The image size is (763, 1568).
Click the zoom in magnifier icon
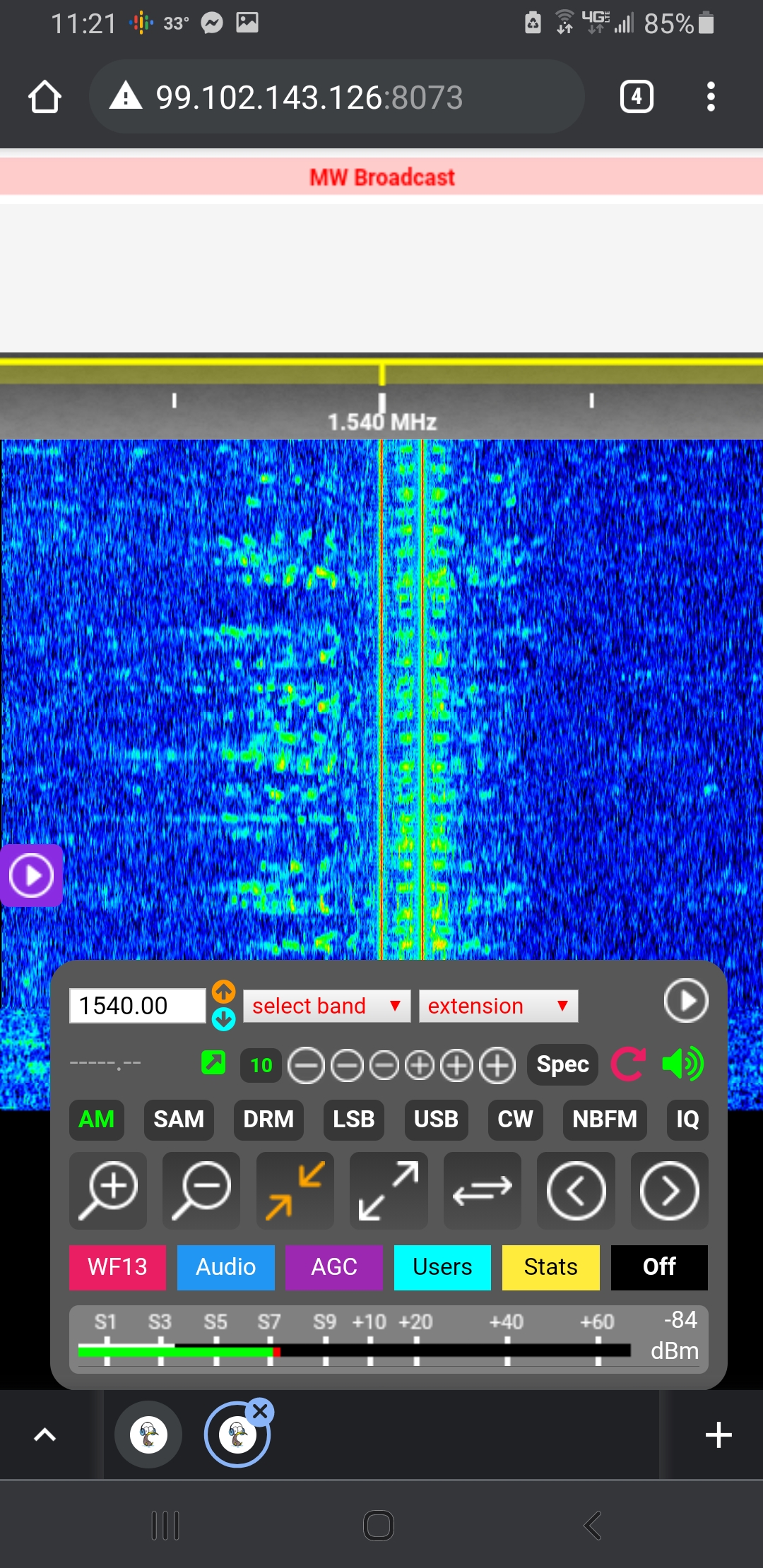[108, 1190]
